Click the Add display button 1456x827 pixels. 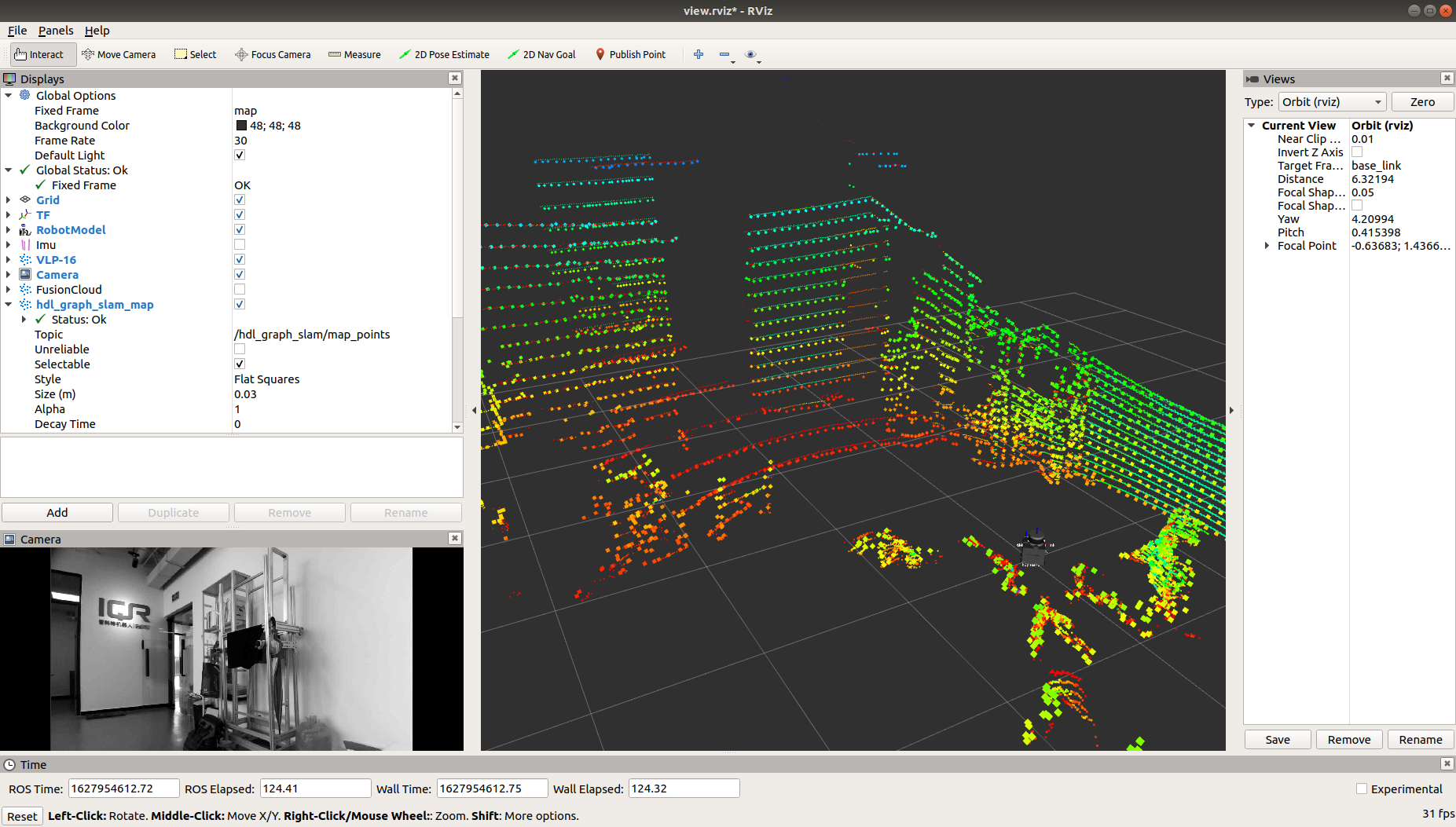(x=57, y=512)
